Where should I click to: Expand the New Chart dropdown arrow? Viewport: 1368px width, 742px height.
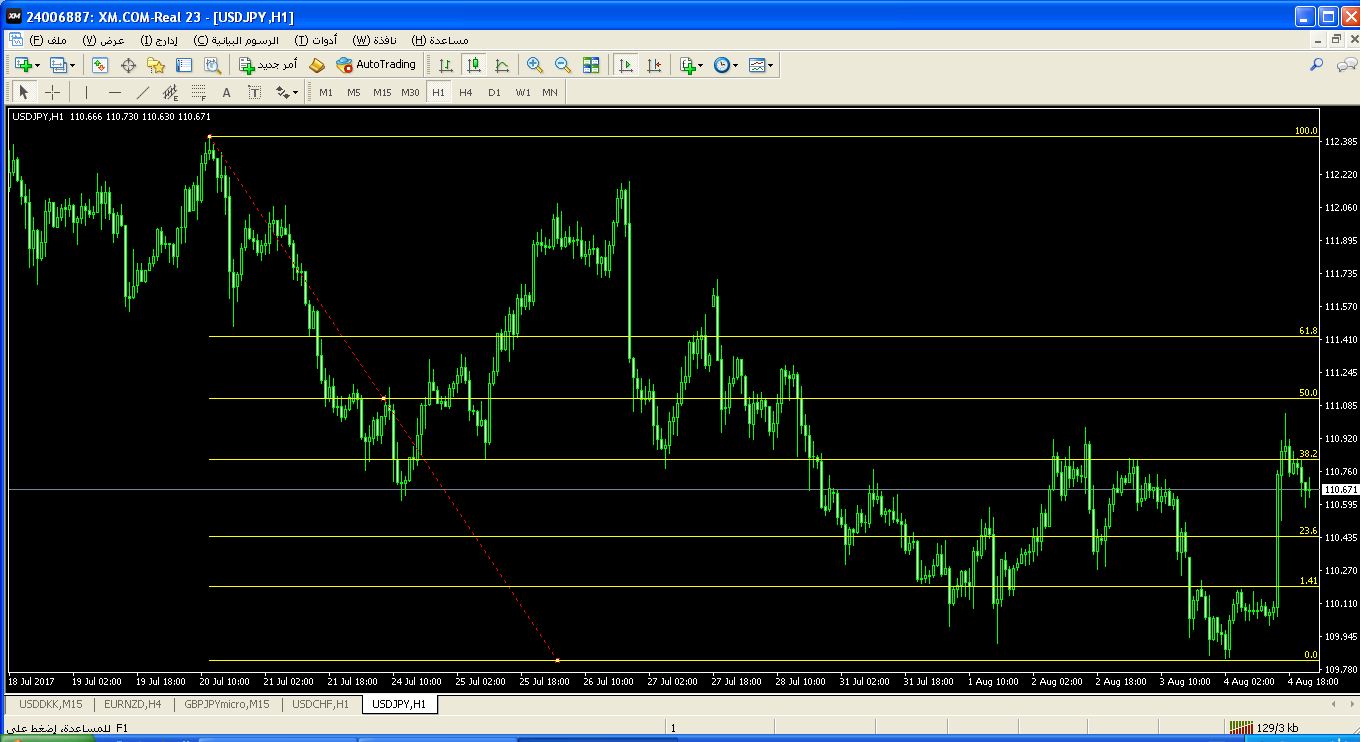point(38,65)
